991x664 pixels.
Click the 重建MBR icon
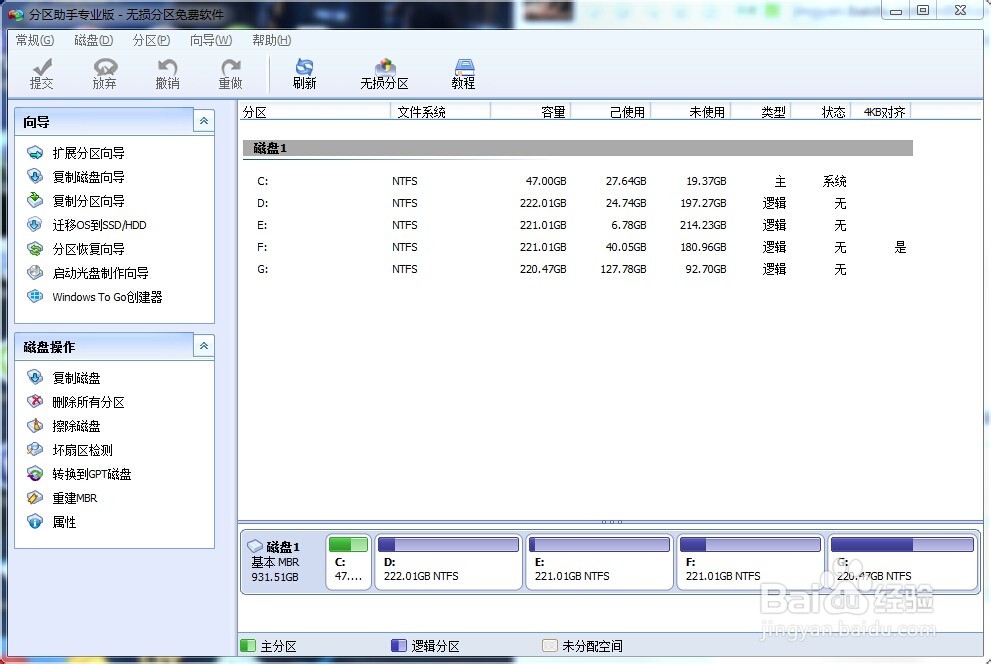[35, 498]
